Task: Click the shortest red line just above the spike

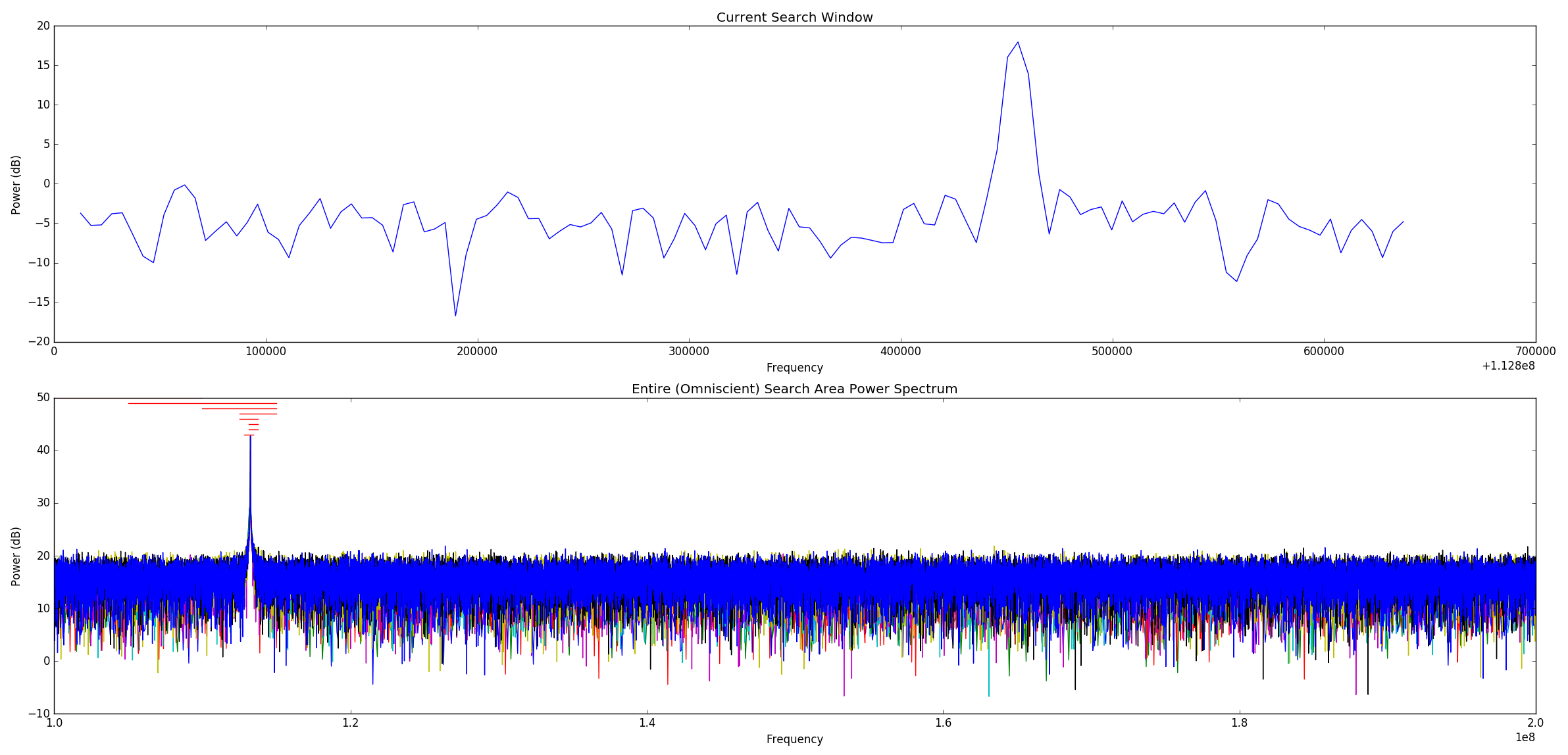Action: [249, 435]
